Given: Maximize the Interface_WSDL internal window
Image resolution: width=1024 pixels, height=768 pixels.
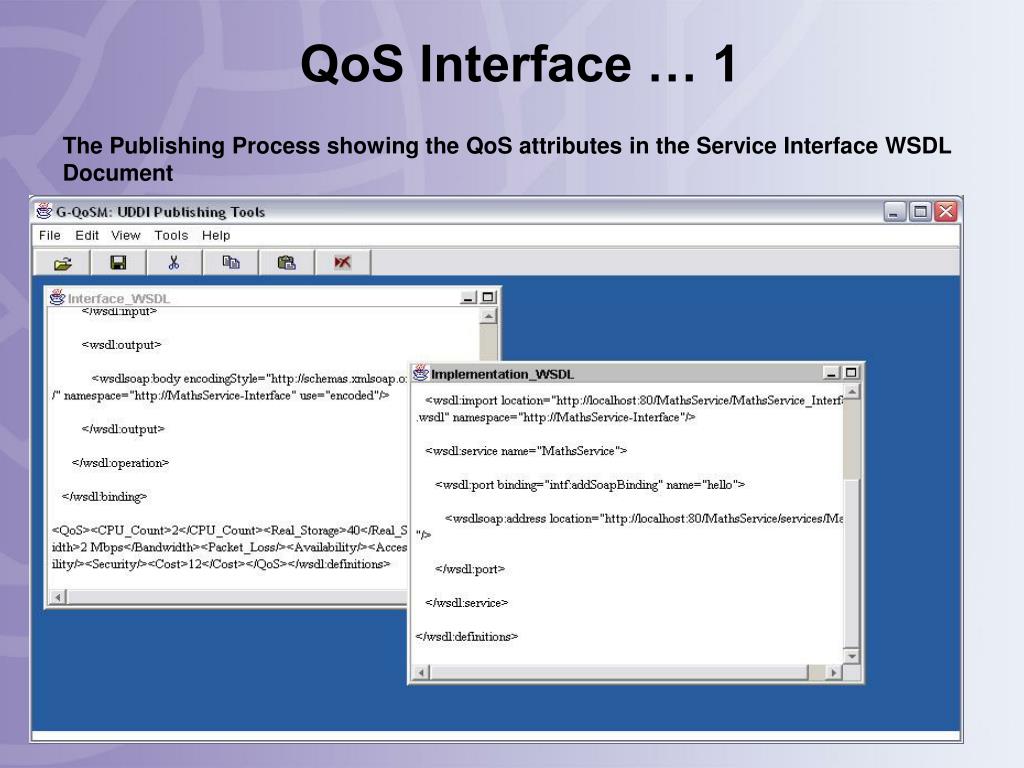Looking at the screenshot, I should tap(488, 298).
